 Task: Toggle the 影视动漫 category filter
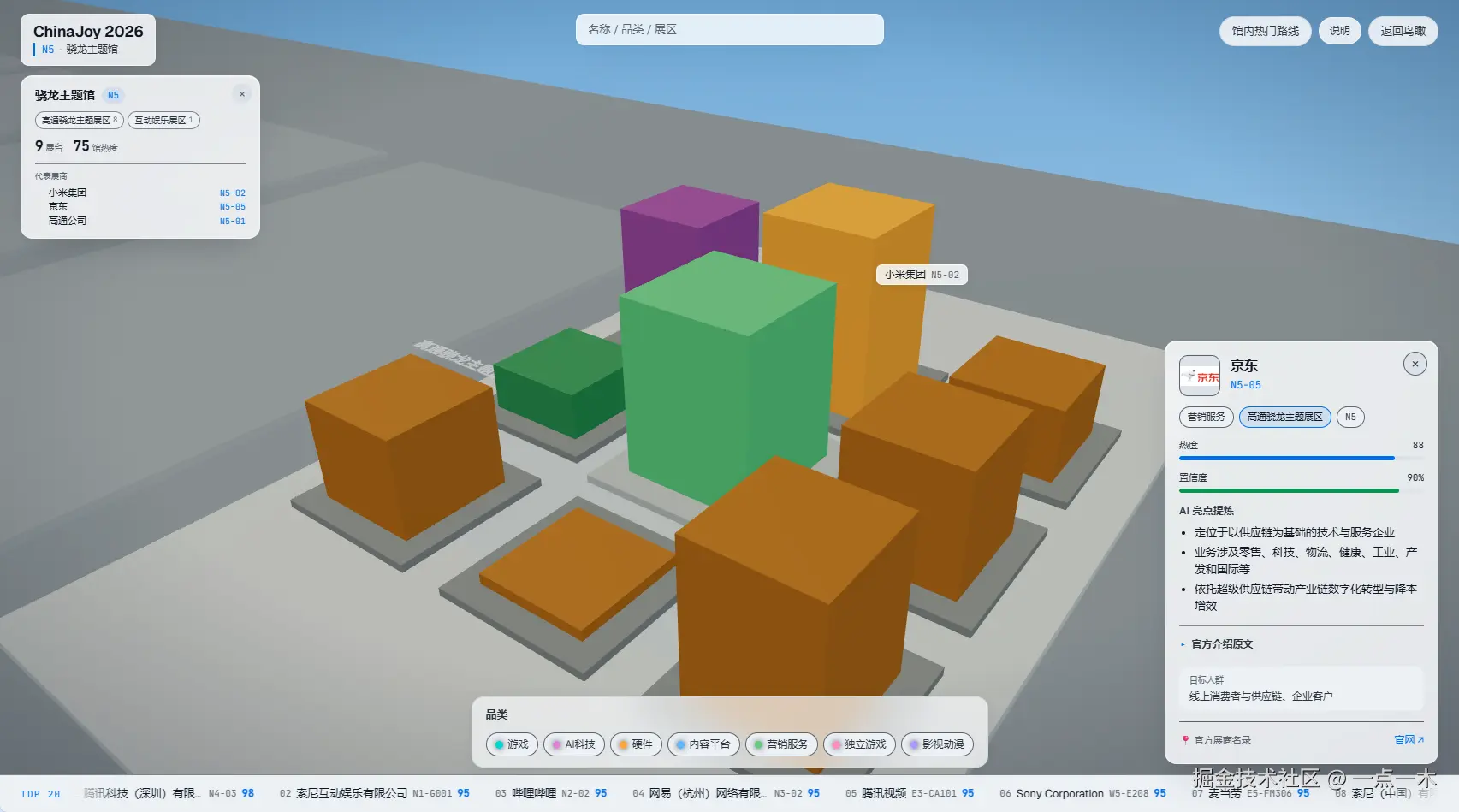click(x=937, y=744)
